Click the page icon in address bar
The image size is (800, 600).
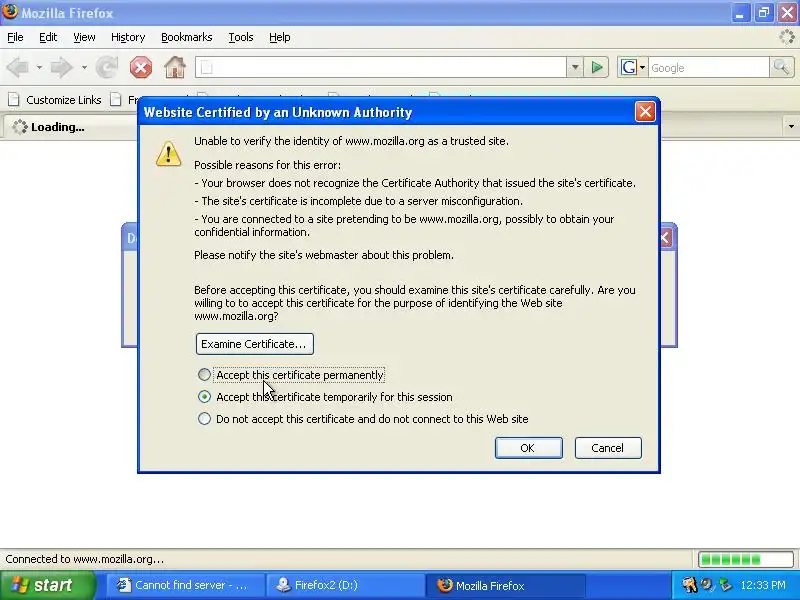[x=206, y=67]
